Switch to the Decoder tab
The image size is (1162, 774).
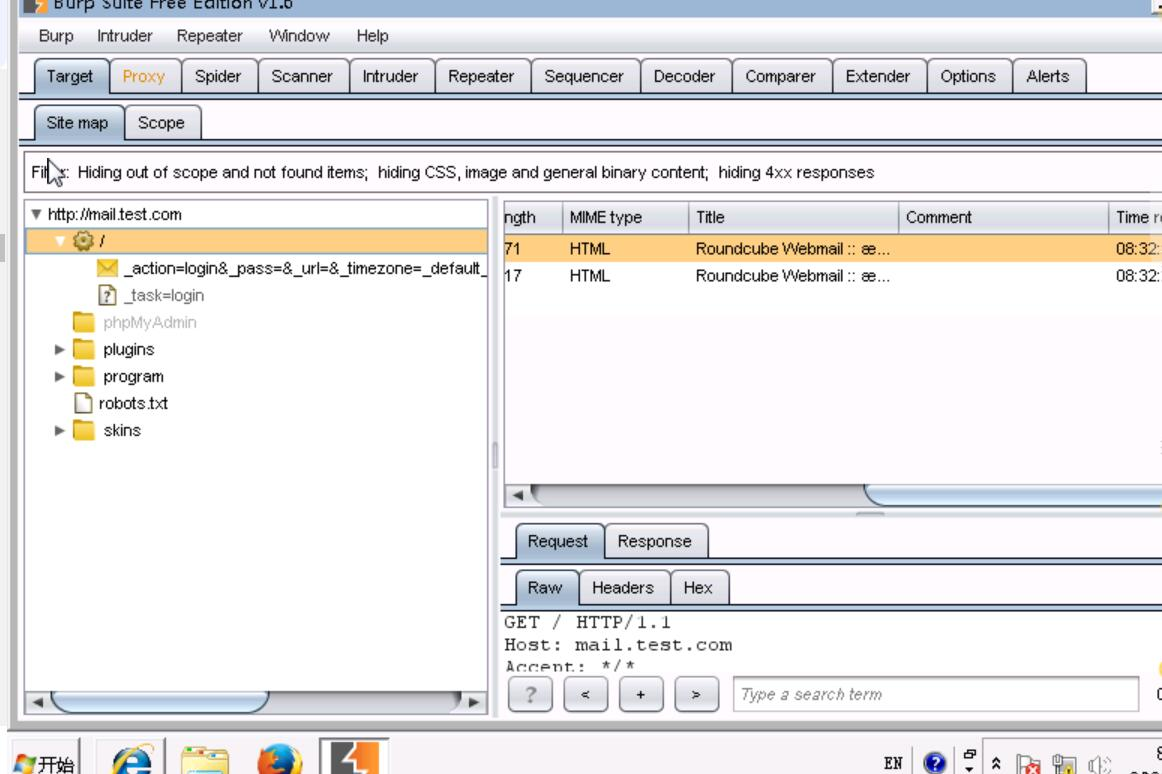click(684, 76)
